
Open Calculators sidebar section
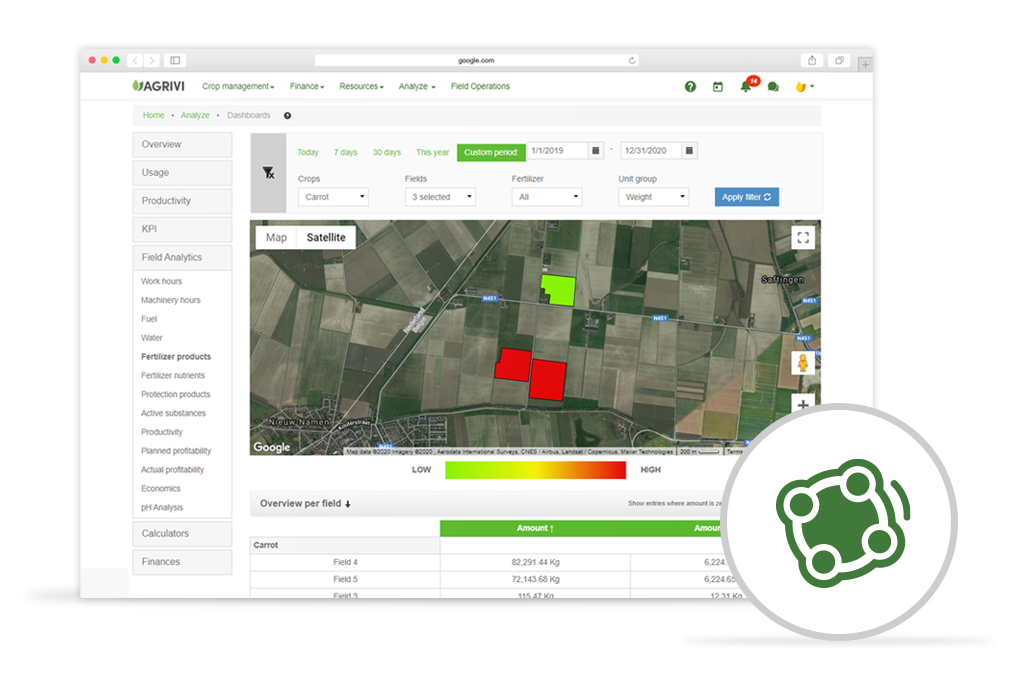pyautogui.click(x=182, y=534)
